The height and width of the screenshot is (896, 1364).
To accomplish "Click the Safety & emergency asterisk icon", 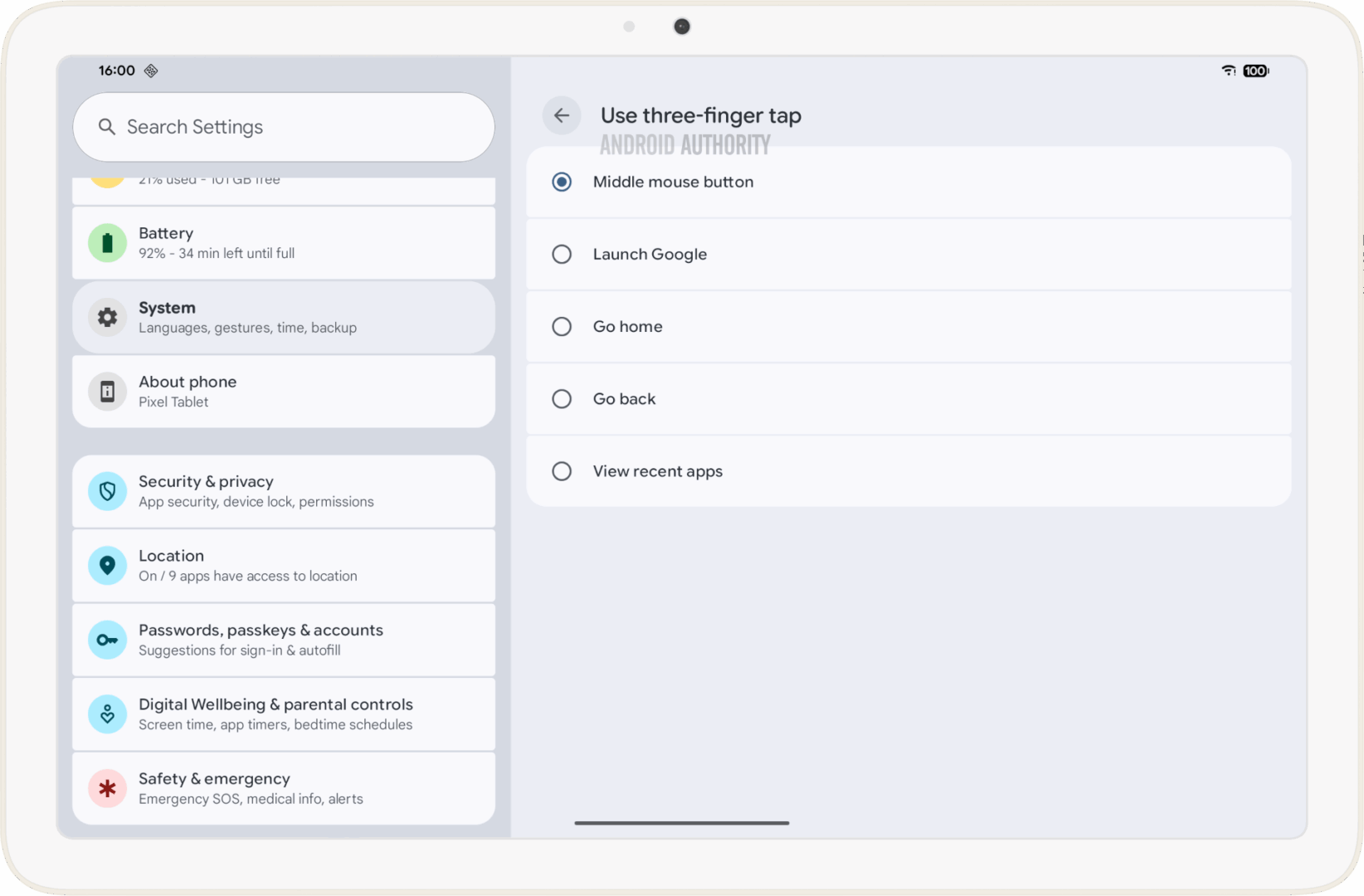I will 107,788.
